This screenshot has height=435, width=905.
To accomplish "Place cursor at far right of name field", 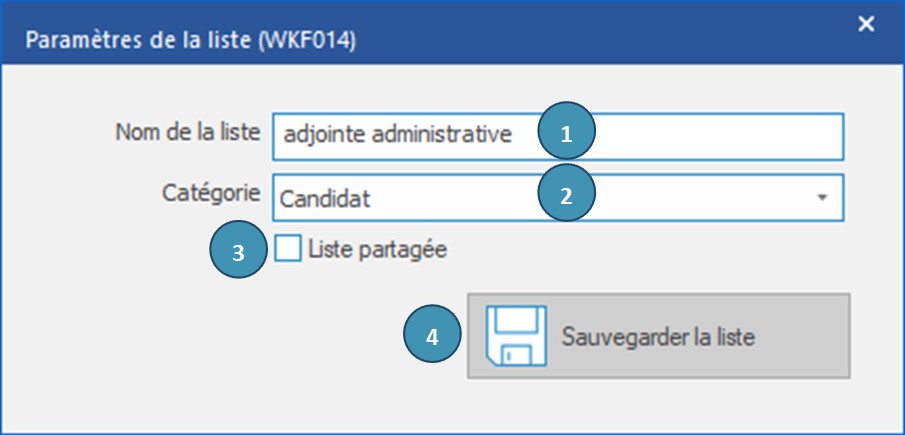I will pos(832,136).
